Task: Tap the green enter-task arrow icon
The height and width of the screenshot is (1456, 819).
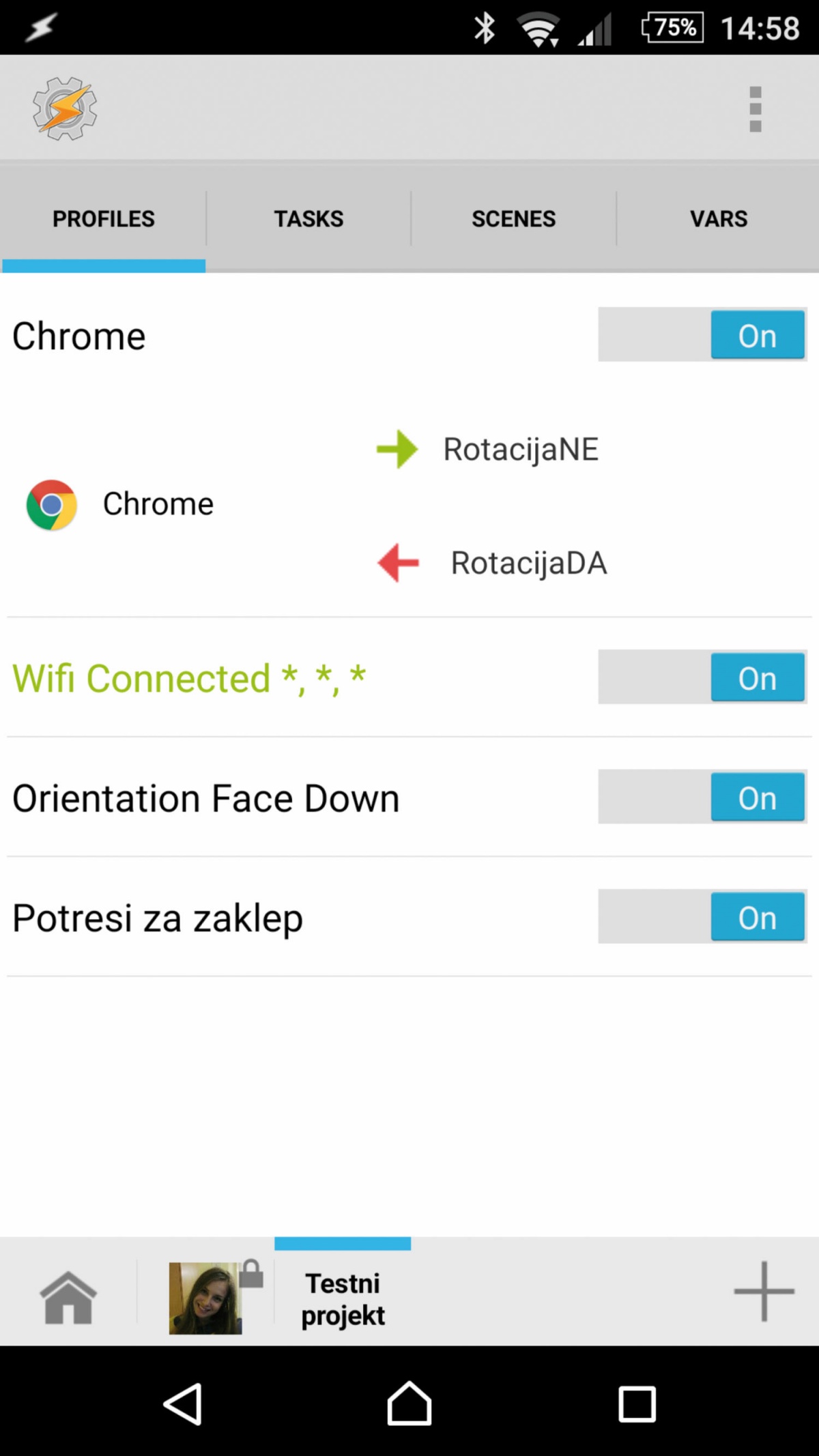Action: (397, 449)
